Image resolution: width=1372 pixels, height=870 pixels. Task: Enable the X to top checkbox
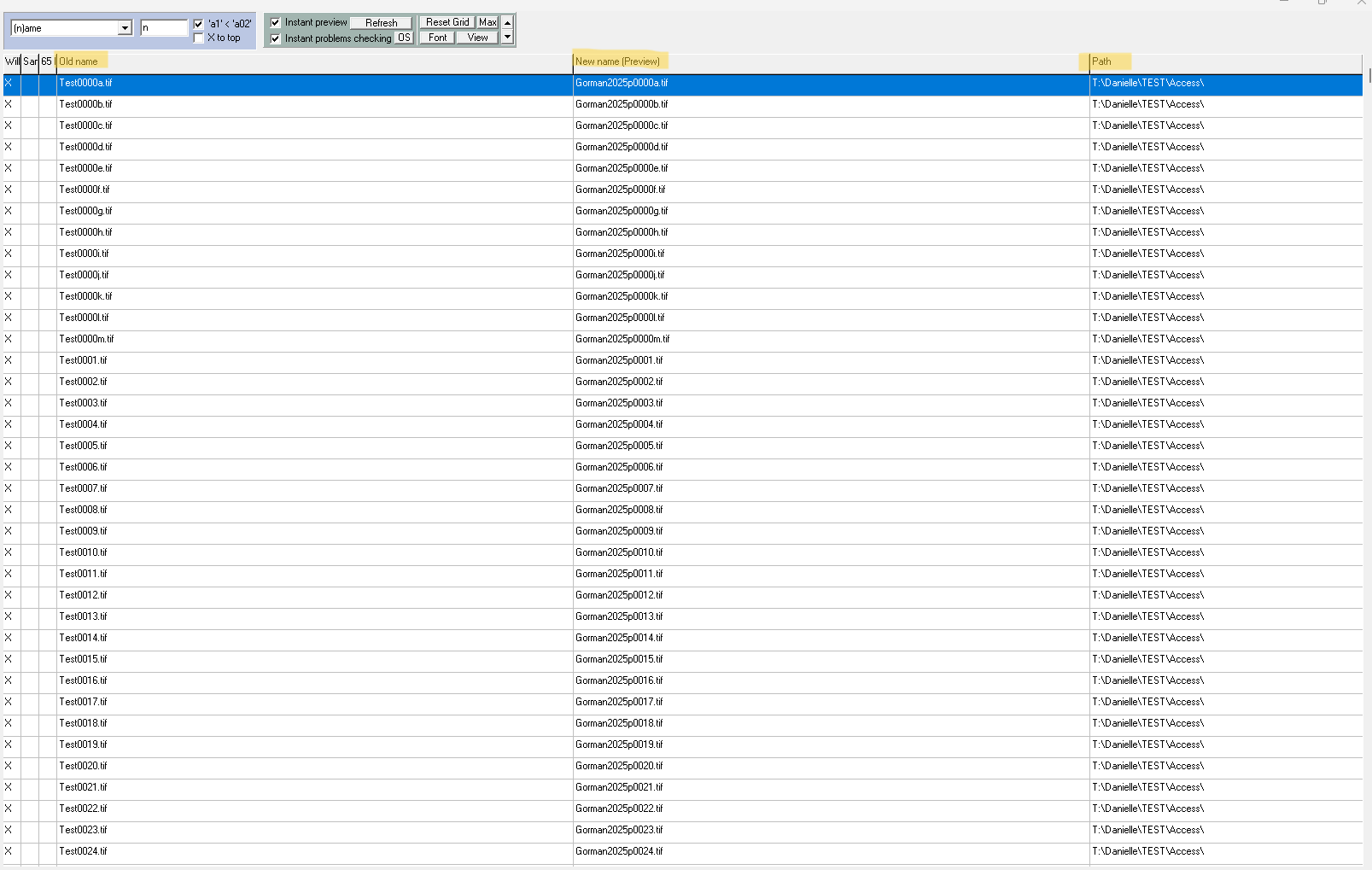coord(199,38)
